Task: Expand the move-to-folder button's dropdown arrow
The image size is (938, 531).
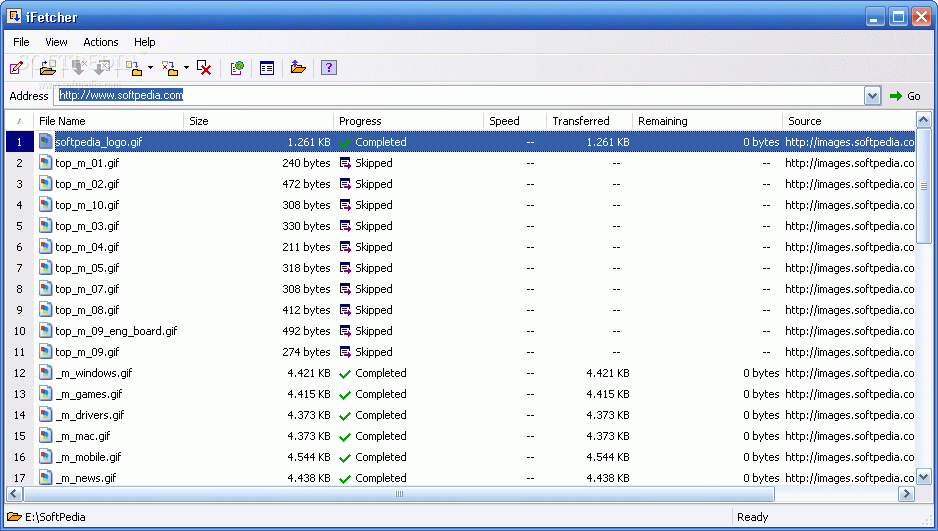Action: pos(186,68)
